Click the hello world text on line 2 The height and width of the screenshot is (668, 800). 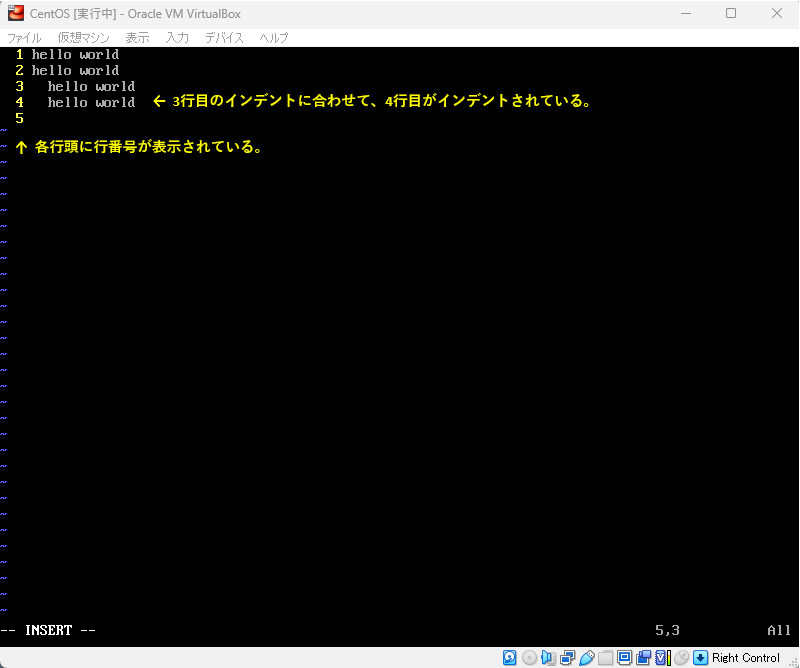click(x=76, y=70)
